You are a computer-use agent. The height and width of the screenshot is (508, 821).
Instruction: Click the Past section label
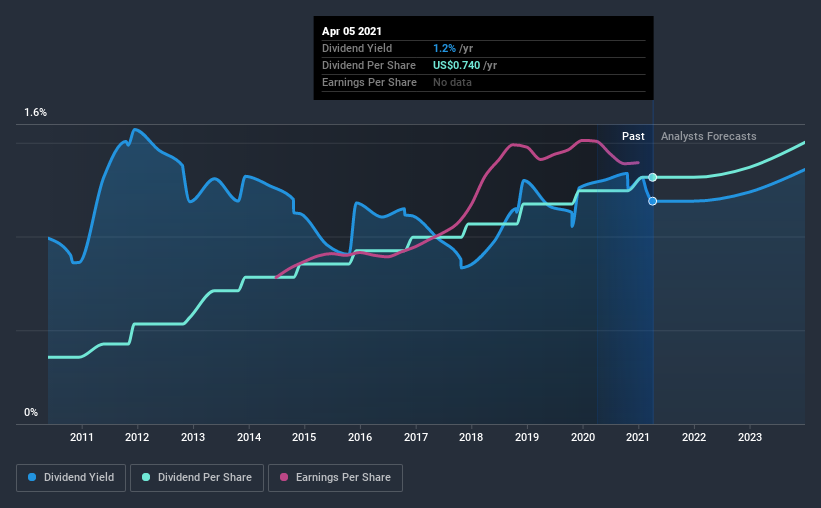point(633,136)
